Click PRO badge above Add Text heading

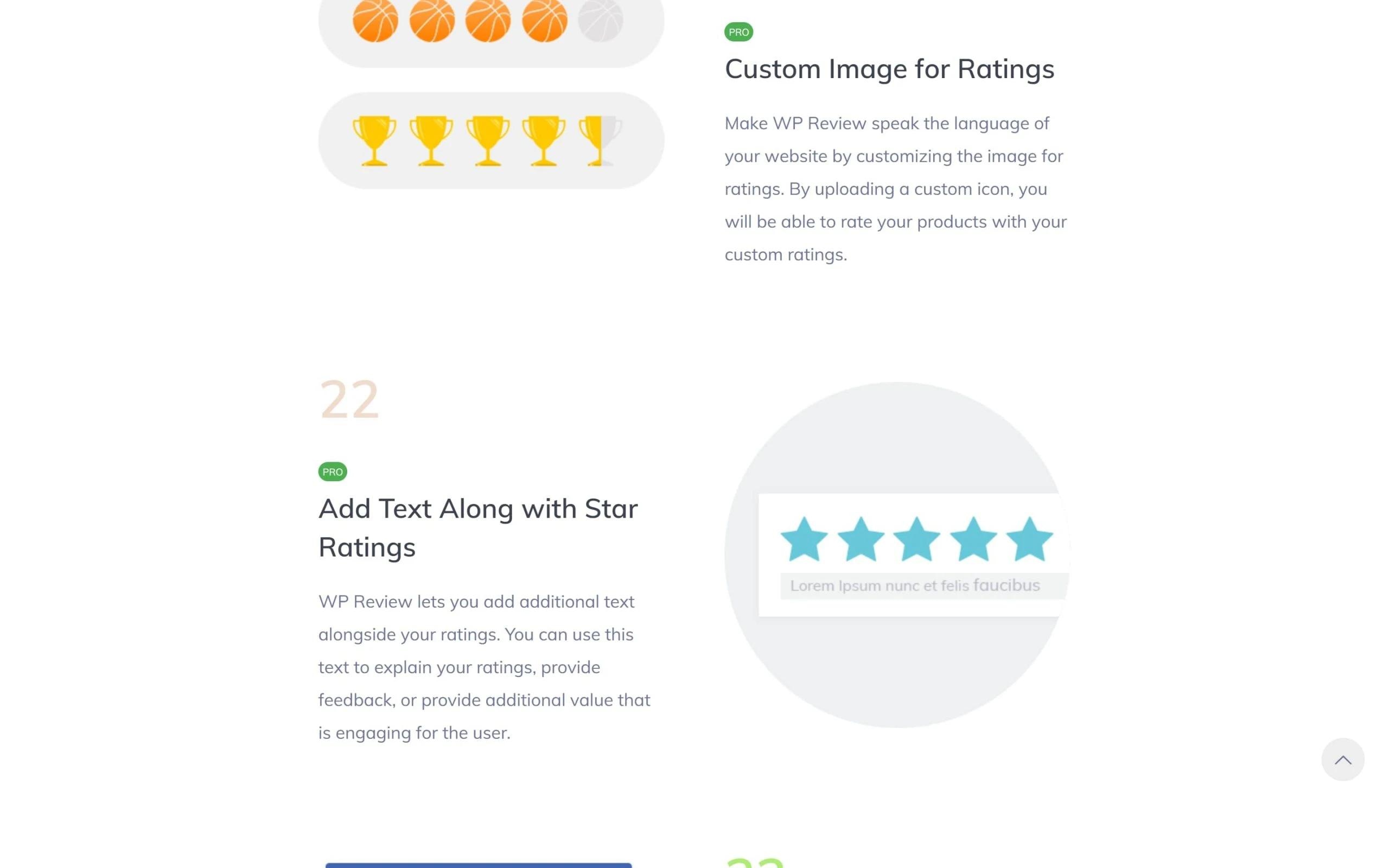pos(332,472)
